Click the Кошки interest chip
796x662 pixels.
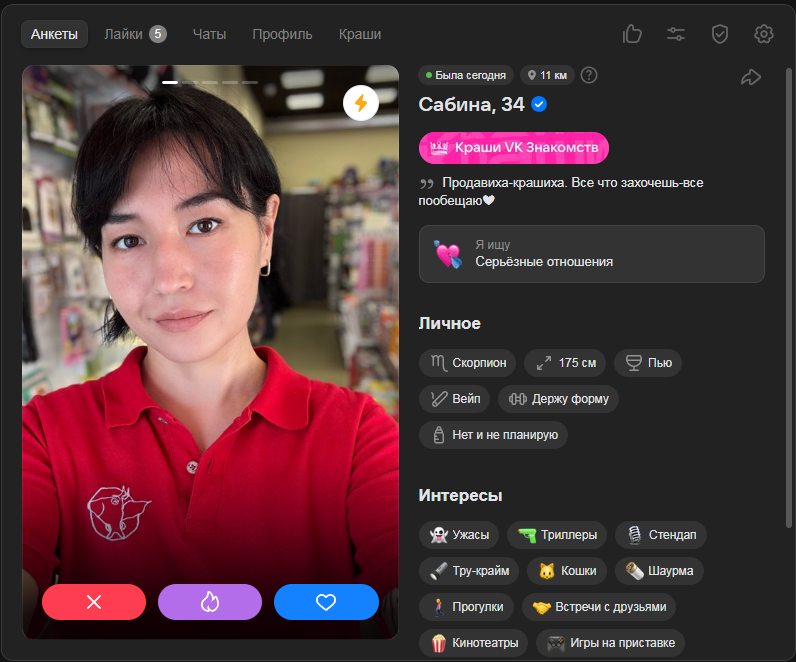(x=567, y=571)
